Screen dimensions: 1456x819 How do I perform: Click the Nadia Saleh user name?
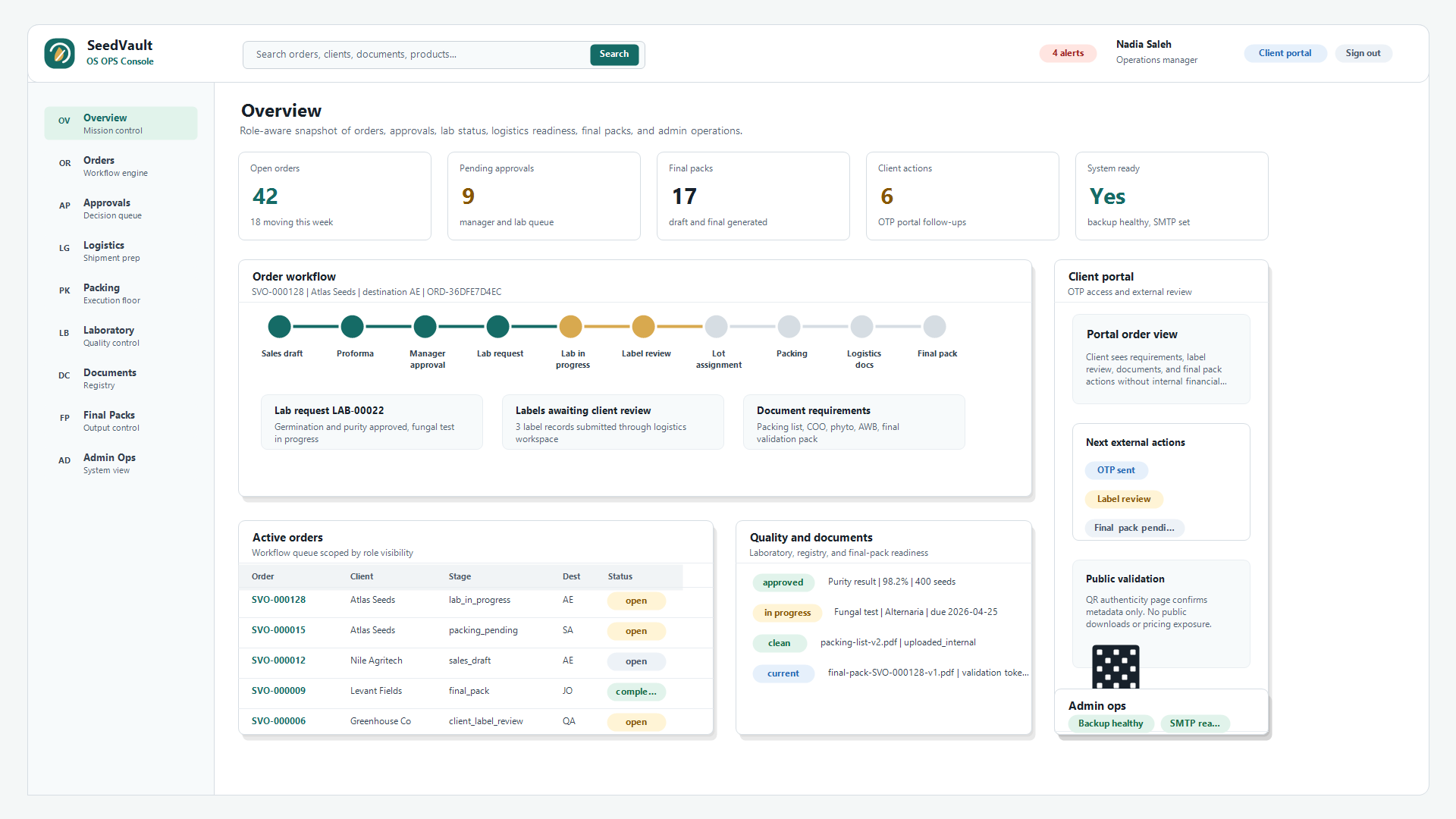pyautogui.click(x=1144, y=45)
